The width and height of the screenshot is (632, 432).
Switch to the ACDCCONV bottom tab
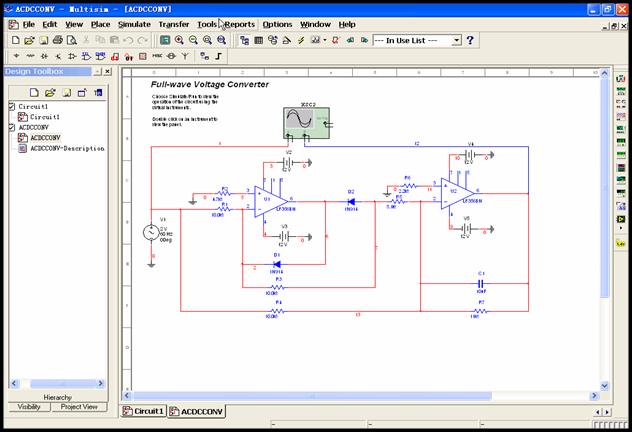[196, 411]
